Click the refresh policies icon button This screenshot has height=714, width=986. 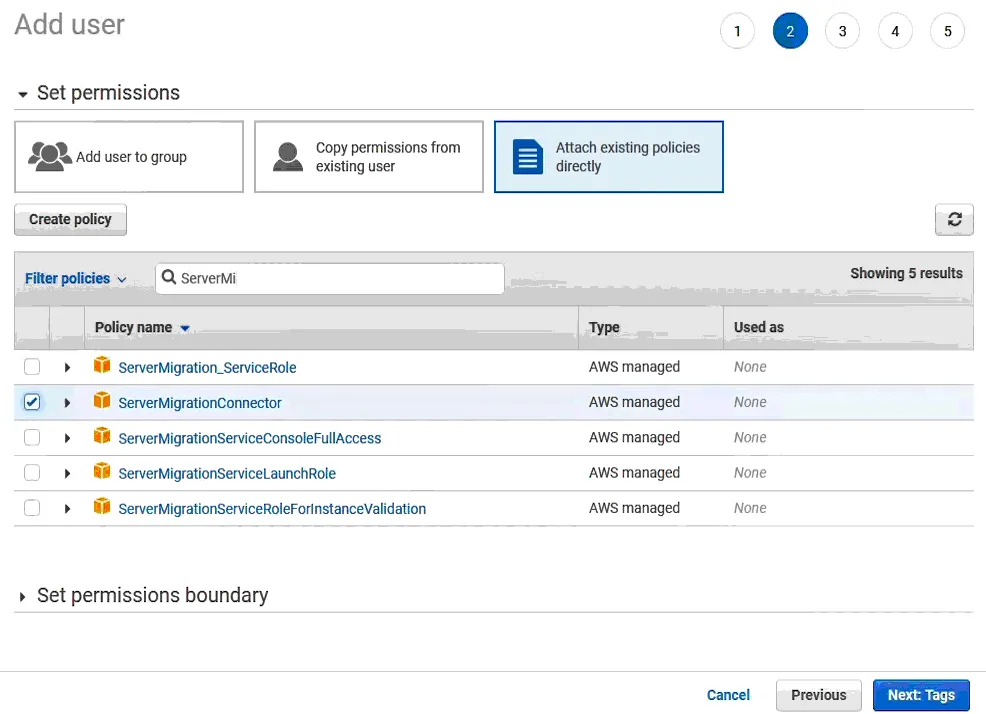tap(954, 220)
